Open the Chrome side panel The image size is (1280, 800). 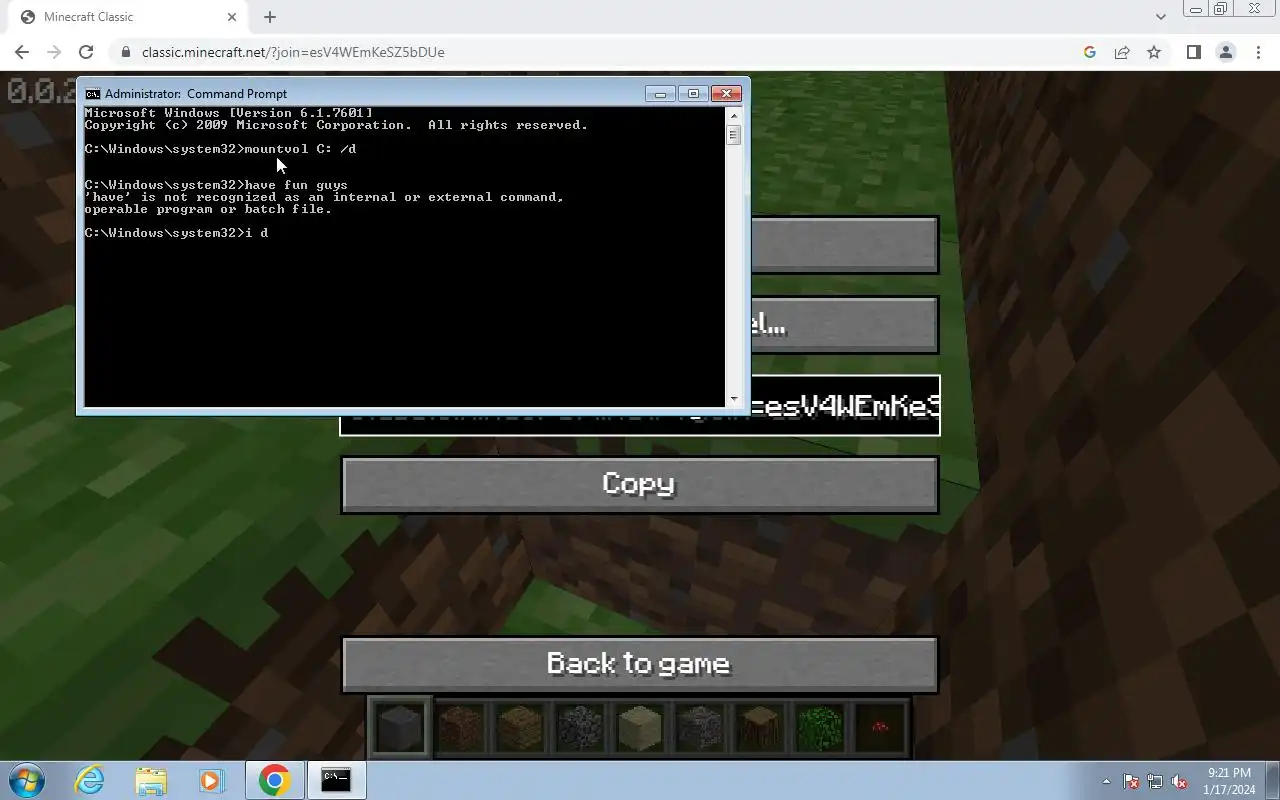[1193, 52]
